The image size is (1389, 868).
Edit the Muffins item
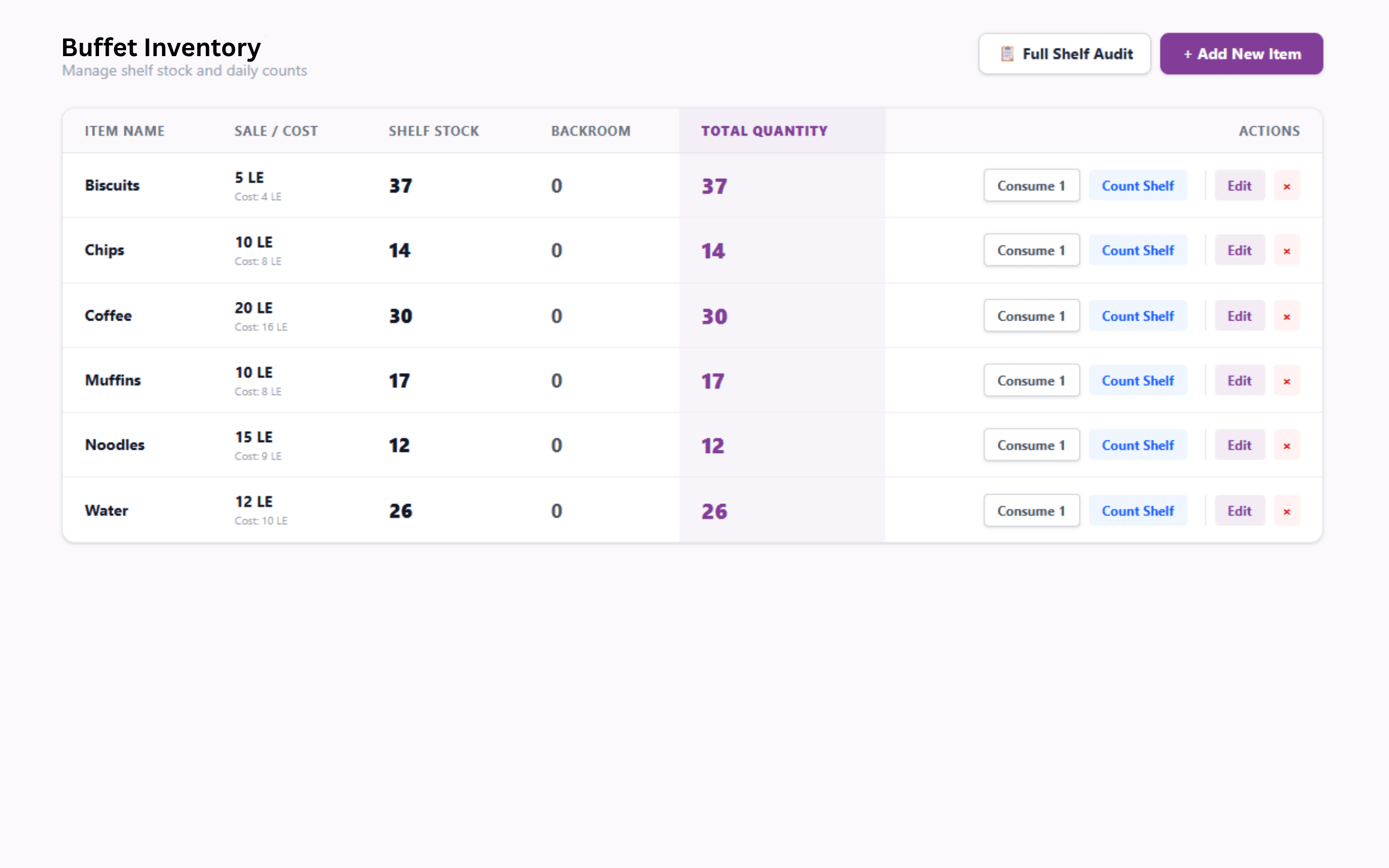(1240, 381)
